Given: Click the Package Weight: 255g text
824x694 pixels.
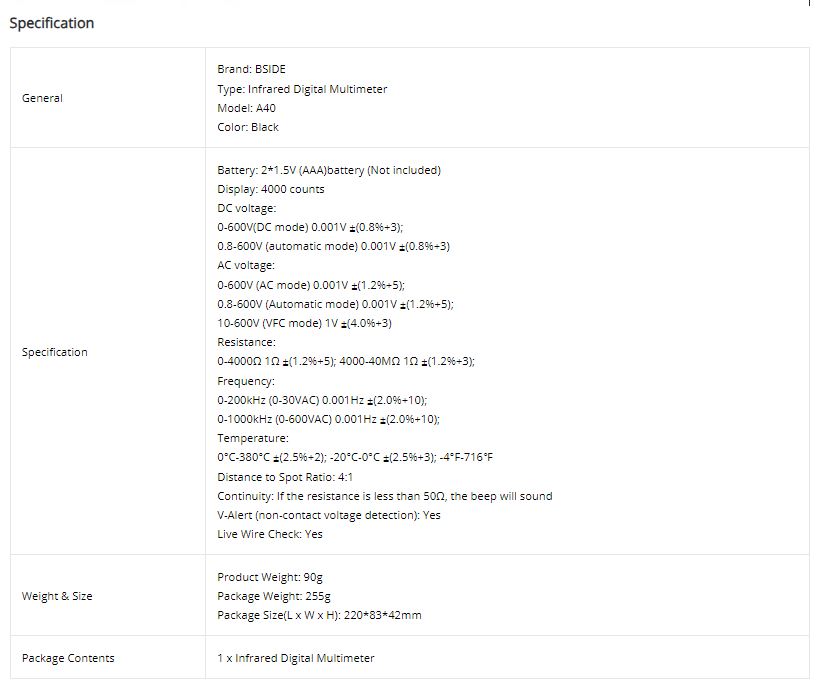Looking at the screenshot, I should pos(274,596).
